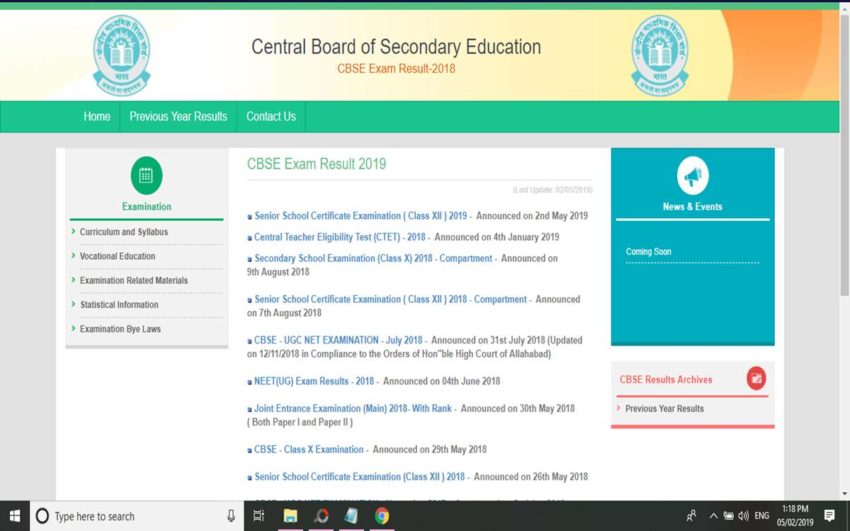Open Previous Year Results in navigation bar
This screenshot has width=850, height=531.
coord(178,116)
